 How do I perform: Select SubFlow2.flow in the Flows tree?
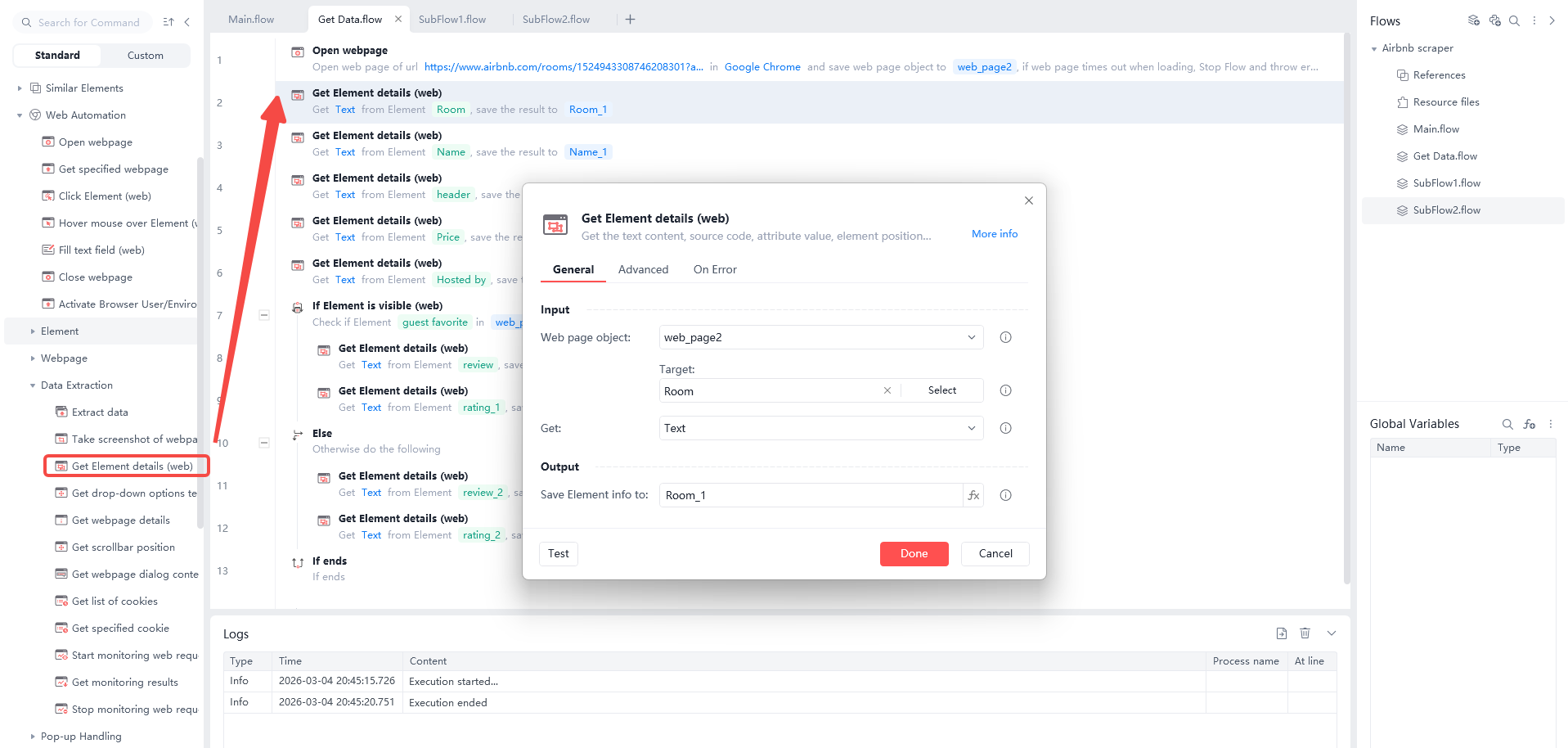pos(1445,210)
